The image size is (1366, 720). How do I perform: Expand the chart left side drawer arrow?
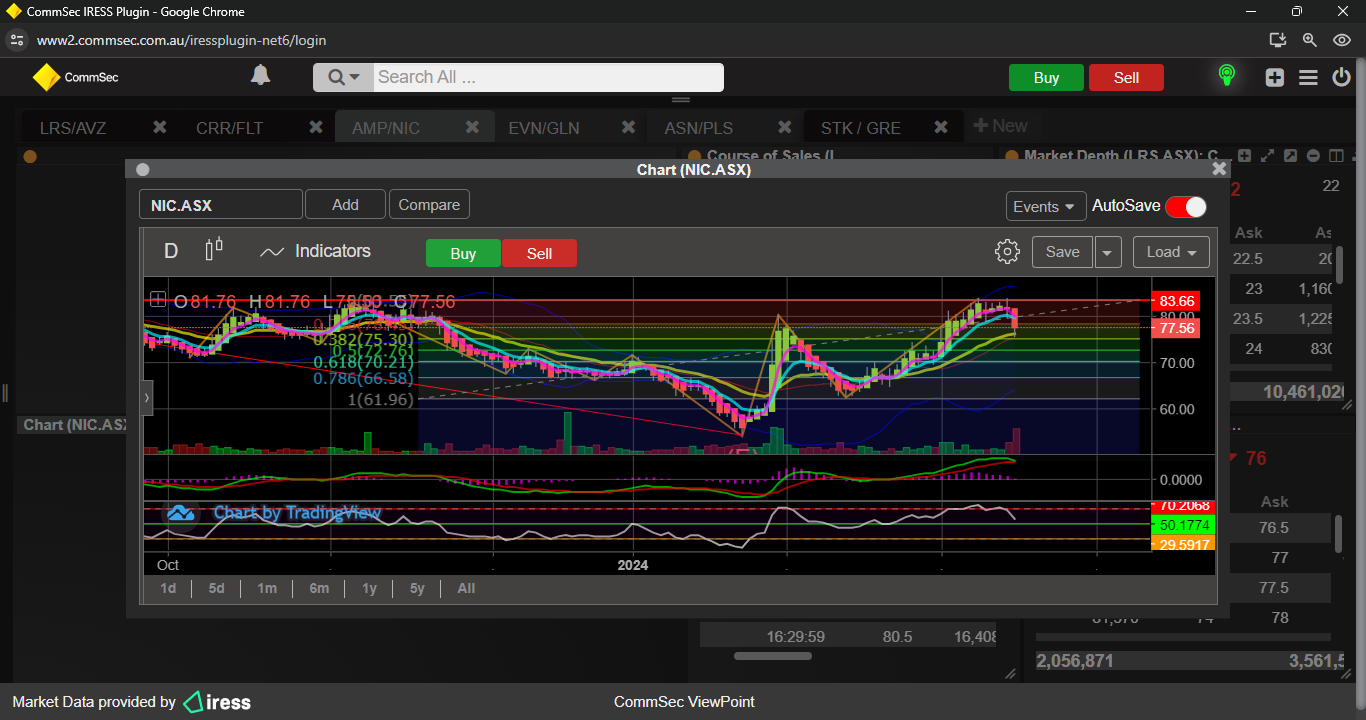(147, 397)
